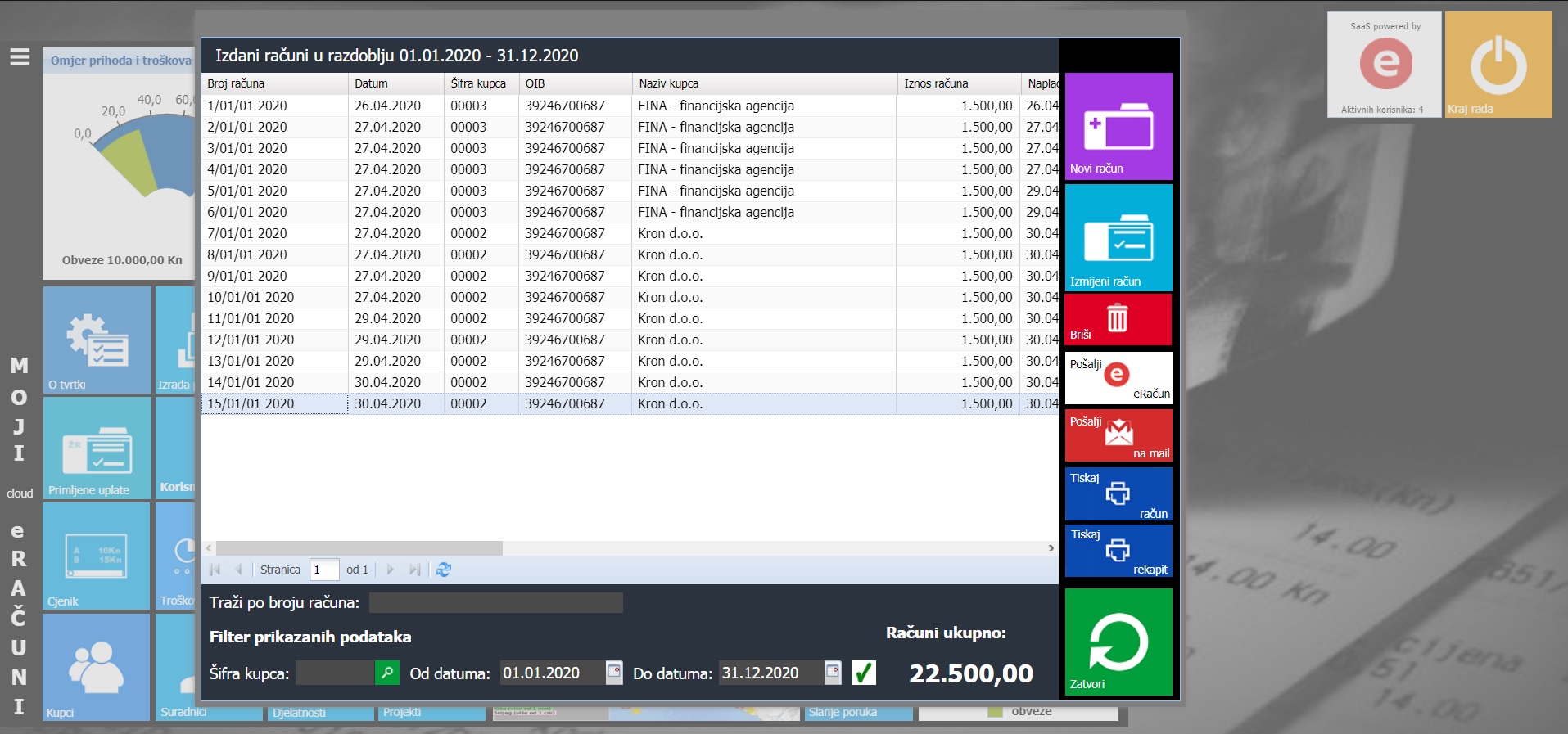This screenshot has width=1568, height=734.
Task: Open Primljene uplate tile
Action: tap(97, 448)
